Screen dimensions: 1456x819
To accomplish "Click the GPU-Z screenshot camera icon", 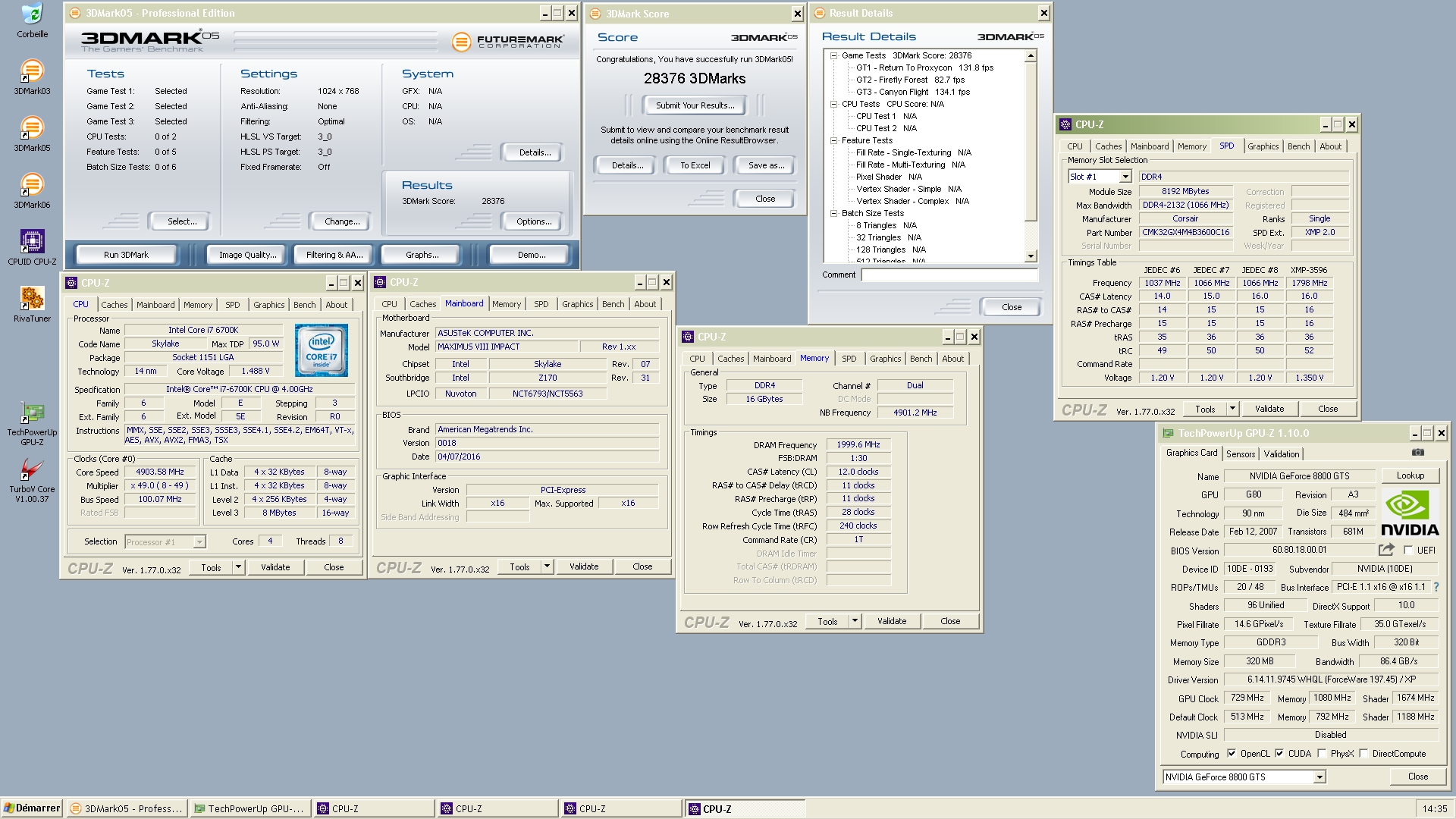I will coord(1417,453).
